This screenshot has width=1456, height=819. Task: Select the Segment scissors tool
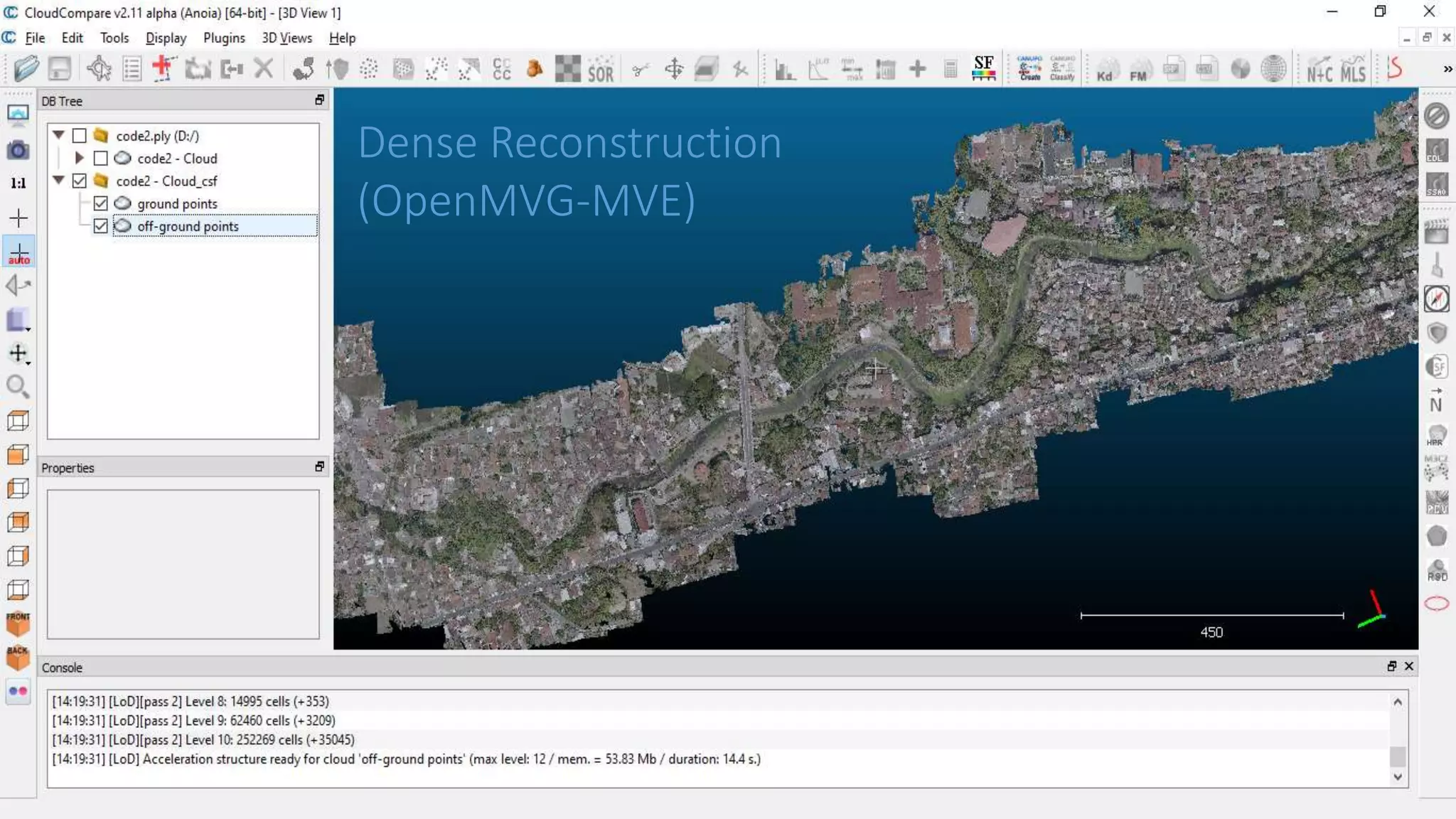tap(640, 69)
